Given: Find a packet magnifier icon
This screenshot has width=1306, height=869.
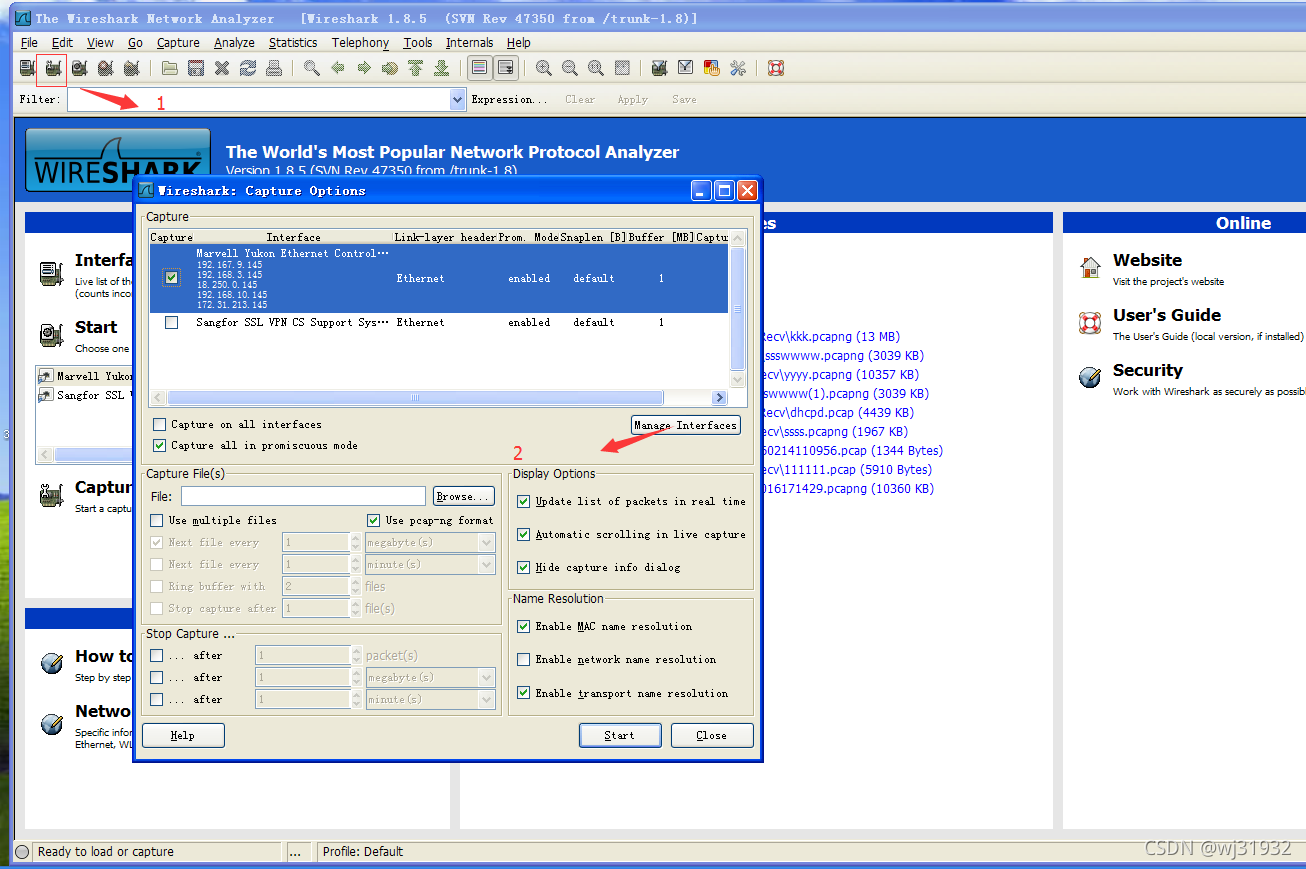Looking at the screenshot, I should tap(312, 68).
